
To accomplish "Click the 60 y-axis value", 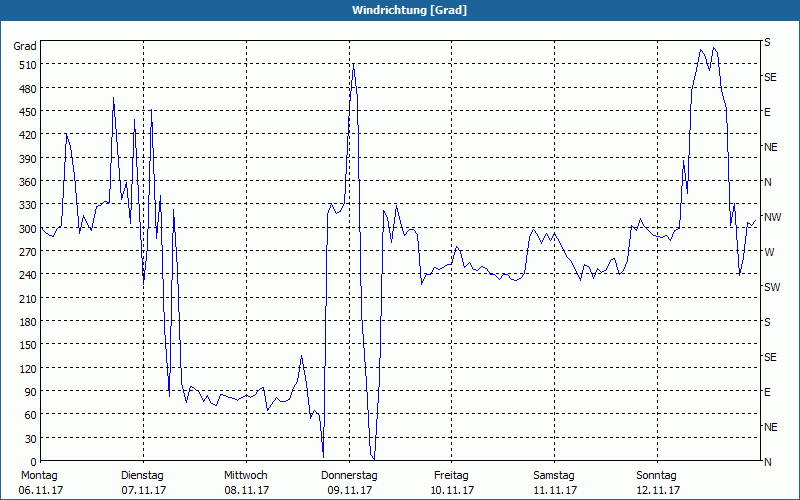I will point(31,415).
